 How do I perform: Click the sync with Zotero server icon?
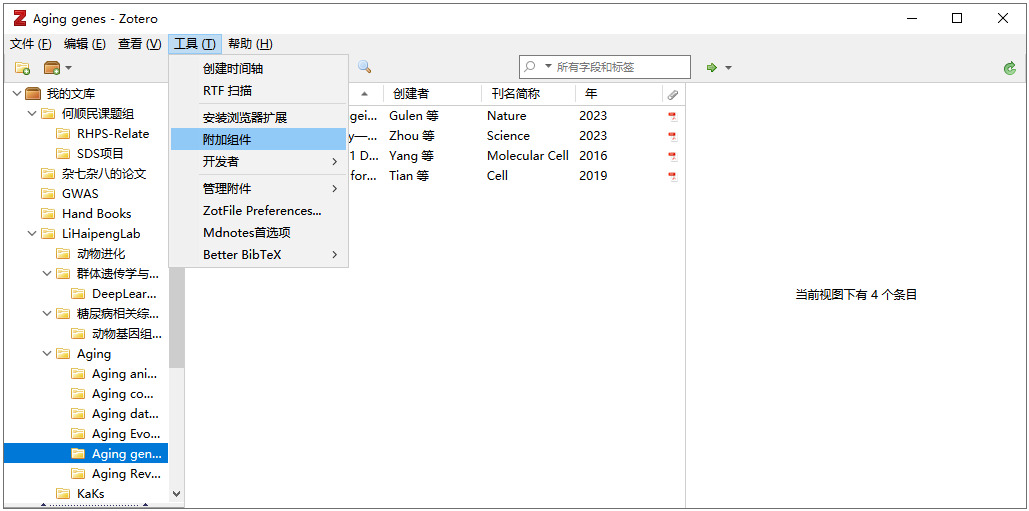1010,68
